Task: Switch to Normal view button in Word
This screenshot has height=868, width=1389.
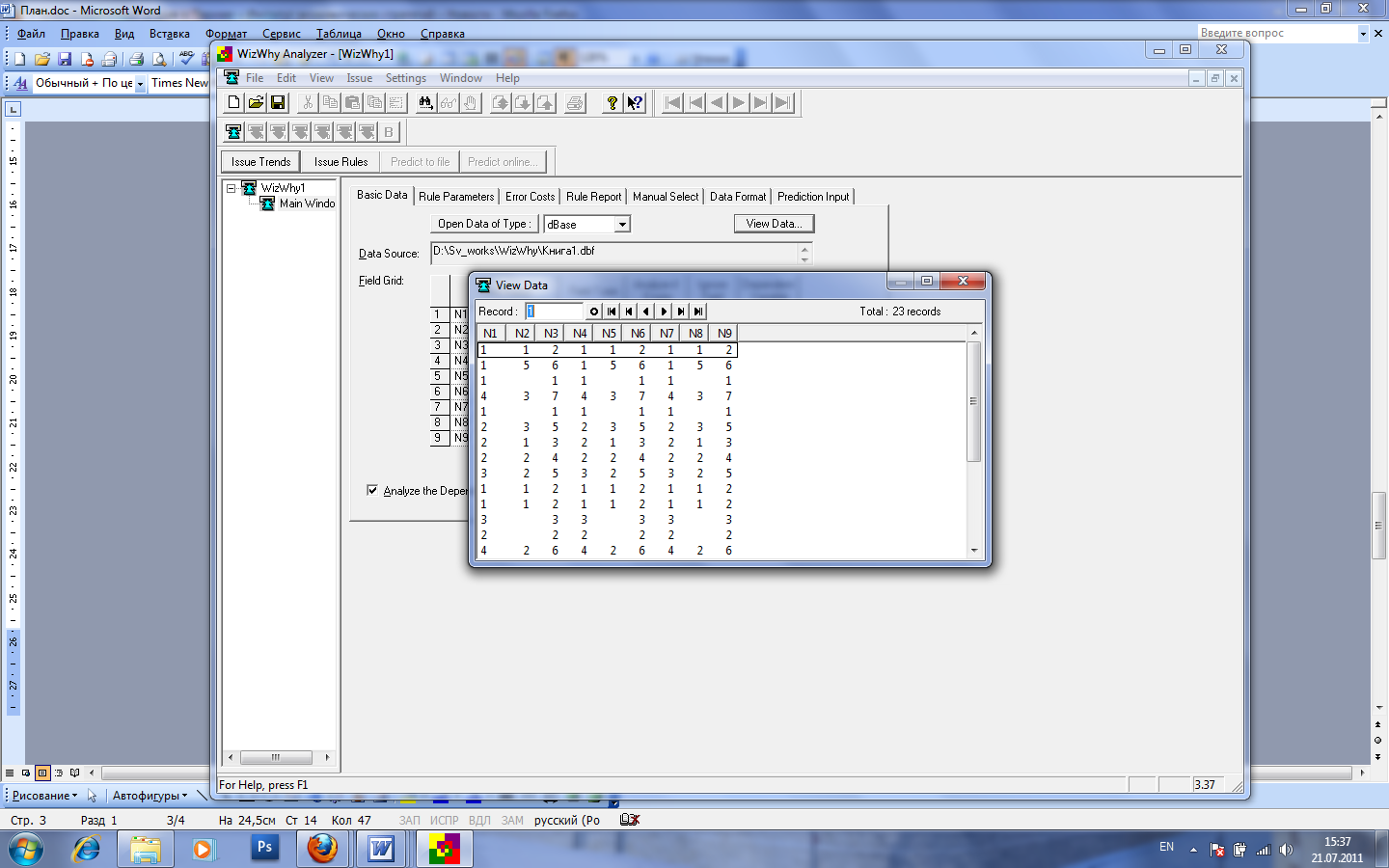Action: coord(10,773)
